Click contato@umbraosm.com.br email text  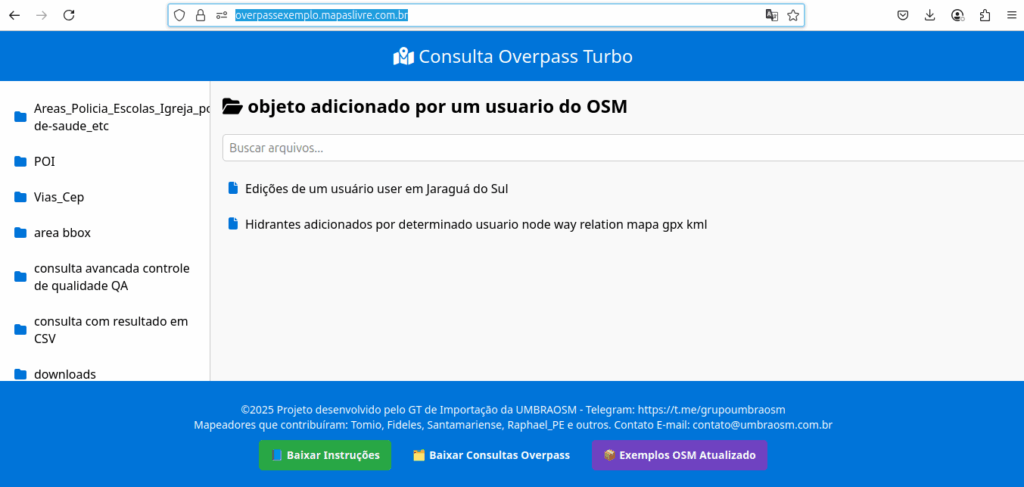tap(762, 425)
